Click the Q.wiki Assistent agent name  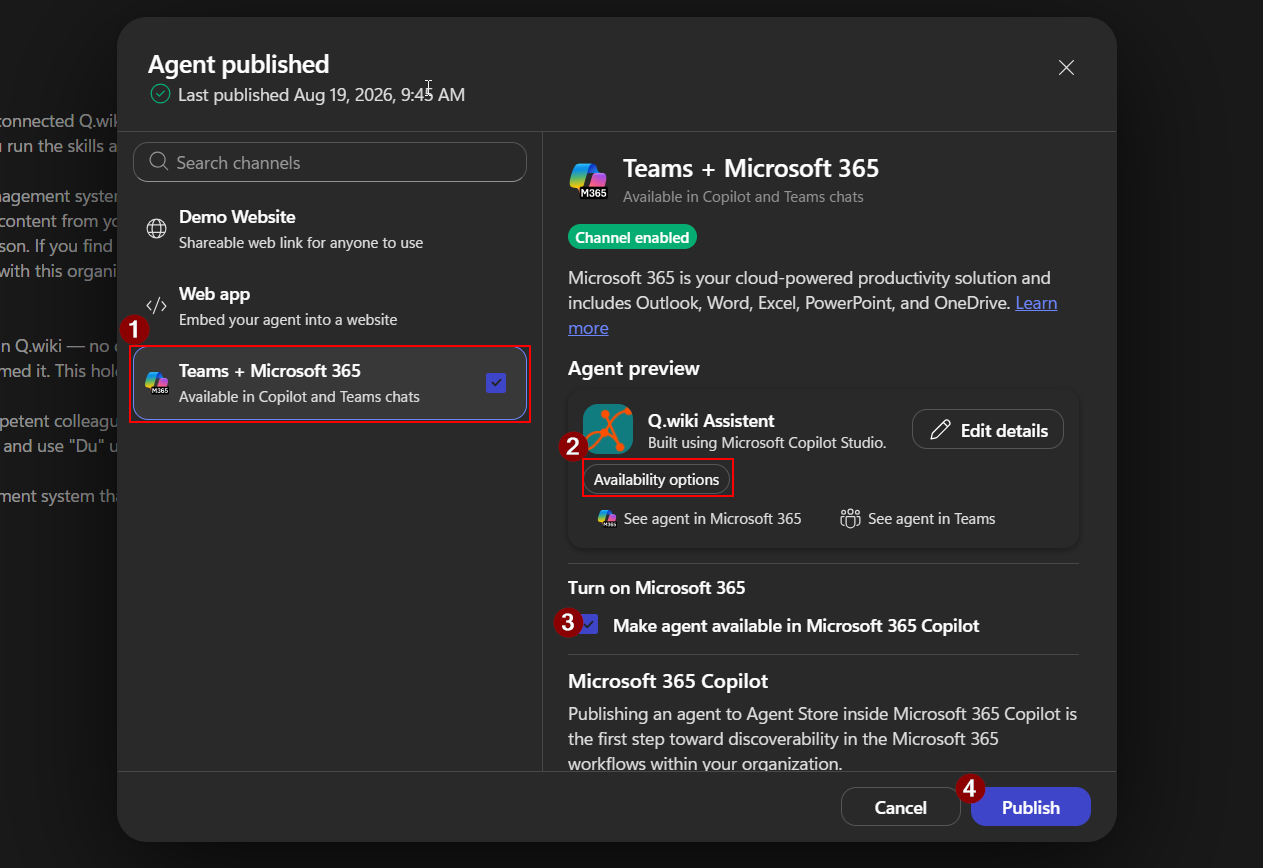click(x=711, y=420)
